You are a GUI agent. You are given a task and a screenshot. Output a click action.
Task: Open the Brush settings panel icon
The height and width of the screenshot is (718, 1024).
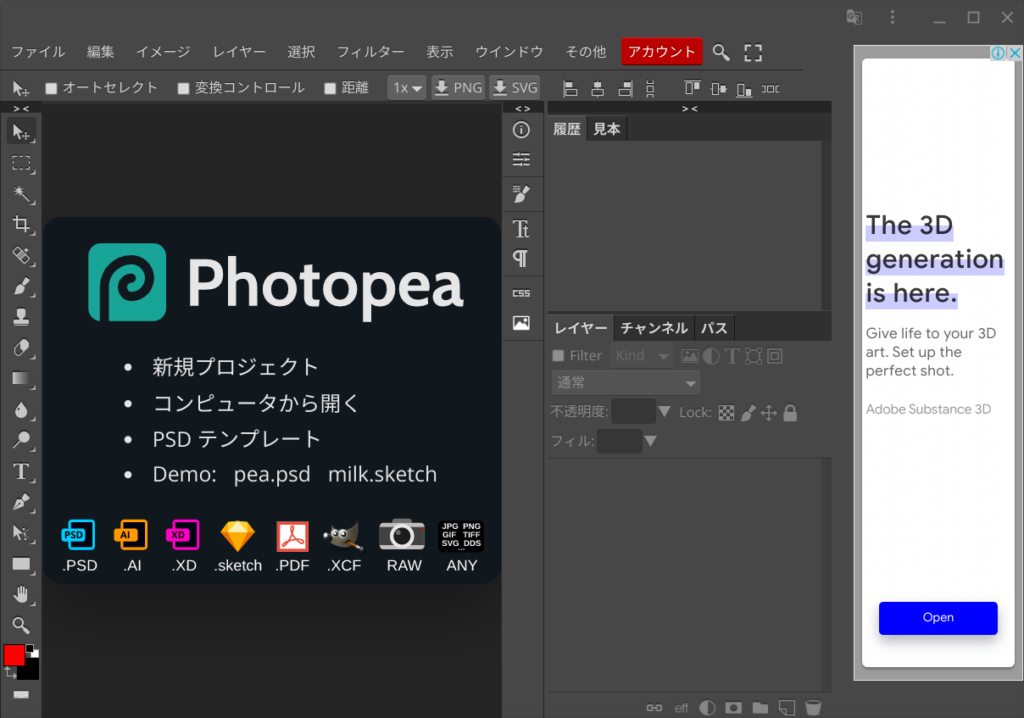pos(521,194)
